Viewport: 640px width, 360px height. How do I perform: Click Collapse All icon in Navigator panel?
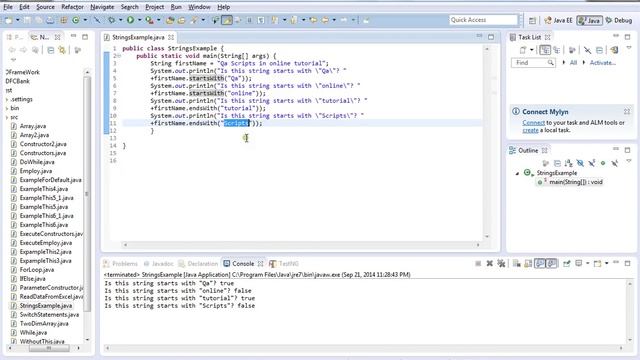click(x=51, y=50)
